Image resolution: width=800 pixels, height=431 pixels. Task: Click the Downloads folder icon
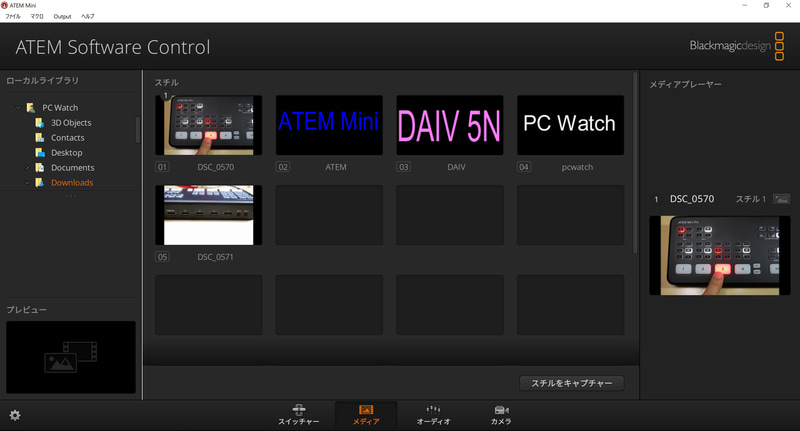(39, 183)
